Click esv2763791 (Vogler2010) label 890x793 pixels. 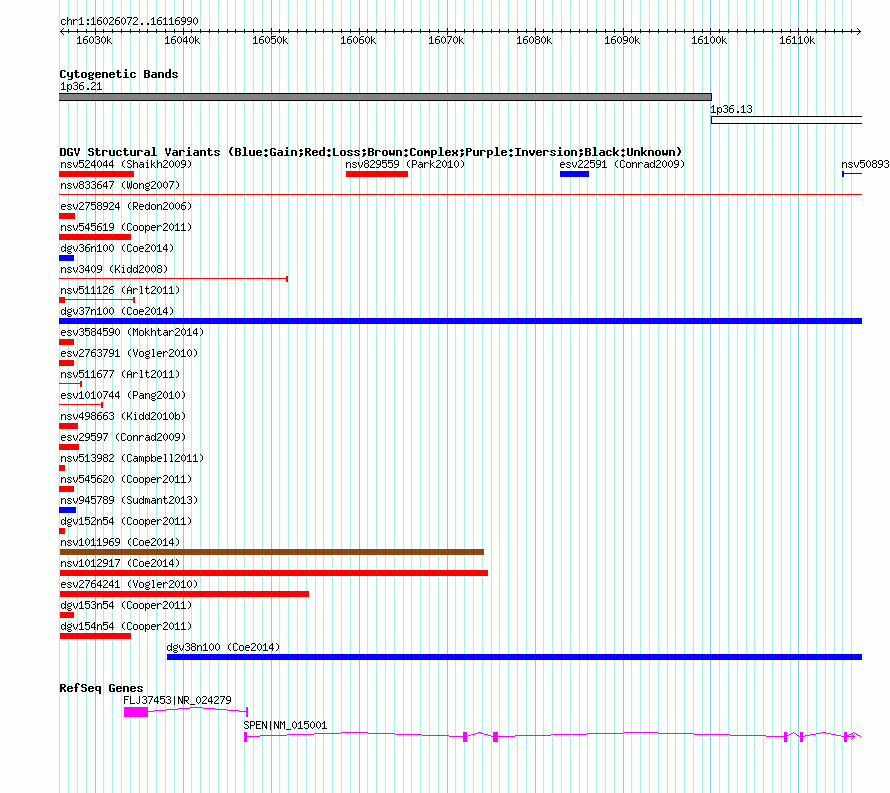coord(129,353)
